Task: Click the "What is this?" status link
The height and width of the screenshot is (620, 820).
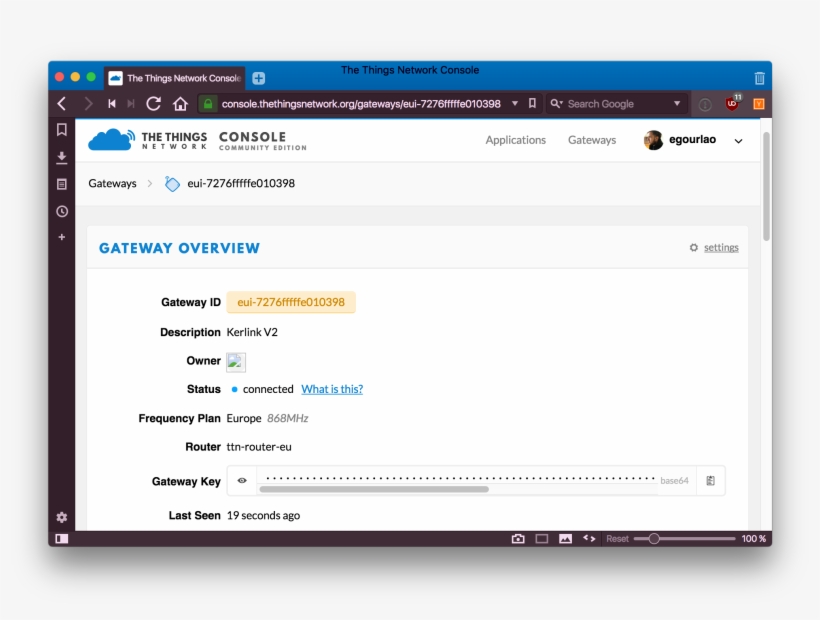Action: pos(332,389)
